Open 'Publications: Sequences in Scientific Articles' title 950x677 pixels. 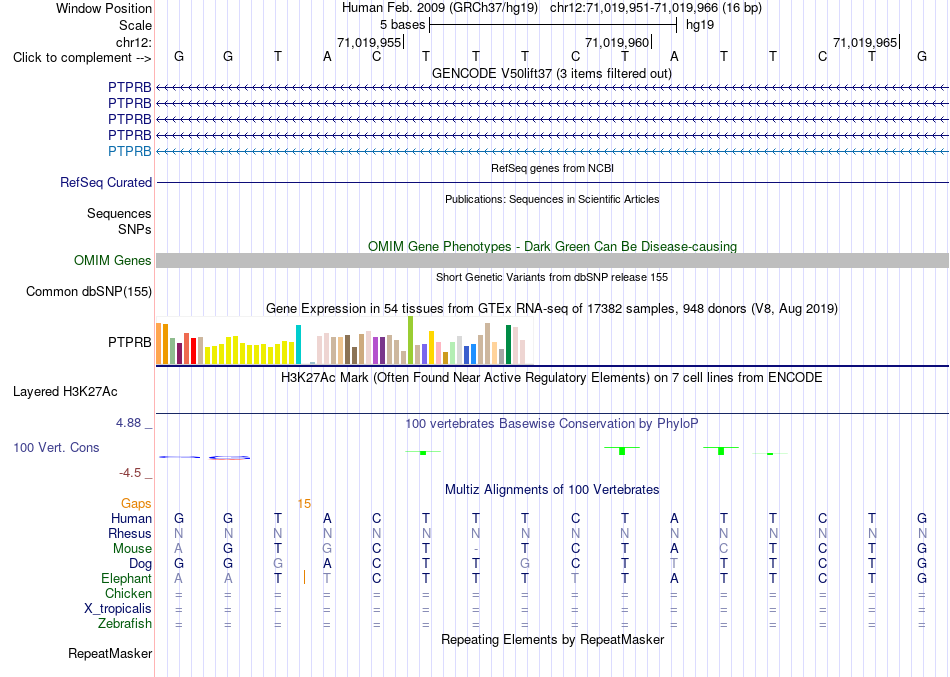(552, 199)
